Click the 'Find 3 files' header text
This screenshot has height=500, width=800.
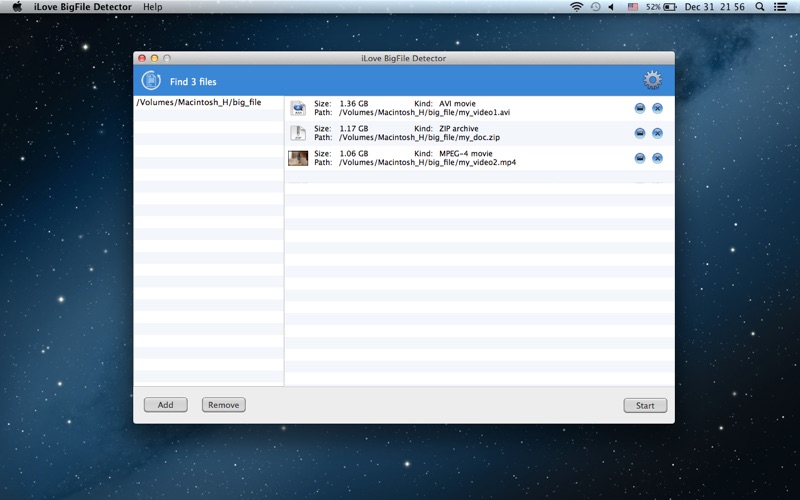coord(193,82)
